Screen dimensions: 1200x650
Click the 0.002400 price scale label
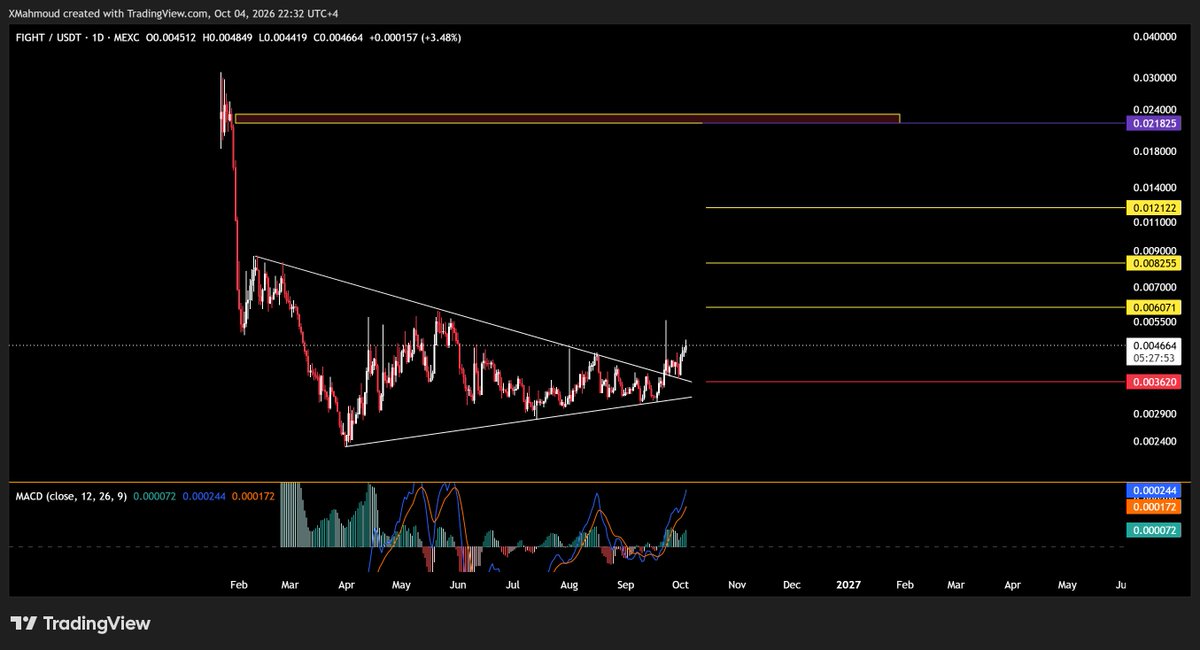point(1153,441)
